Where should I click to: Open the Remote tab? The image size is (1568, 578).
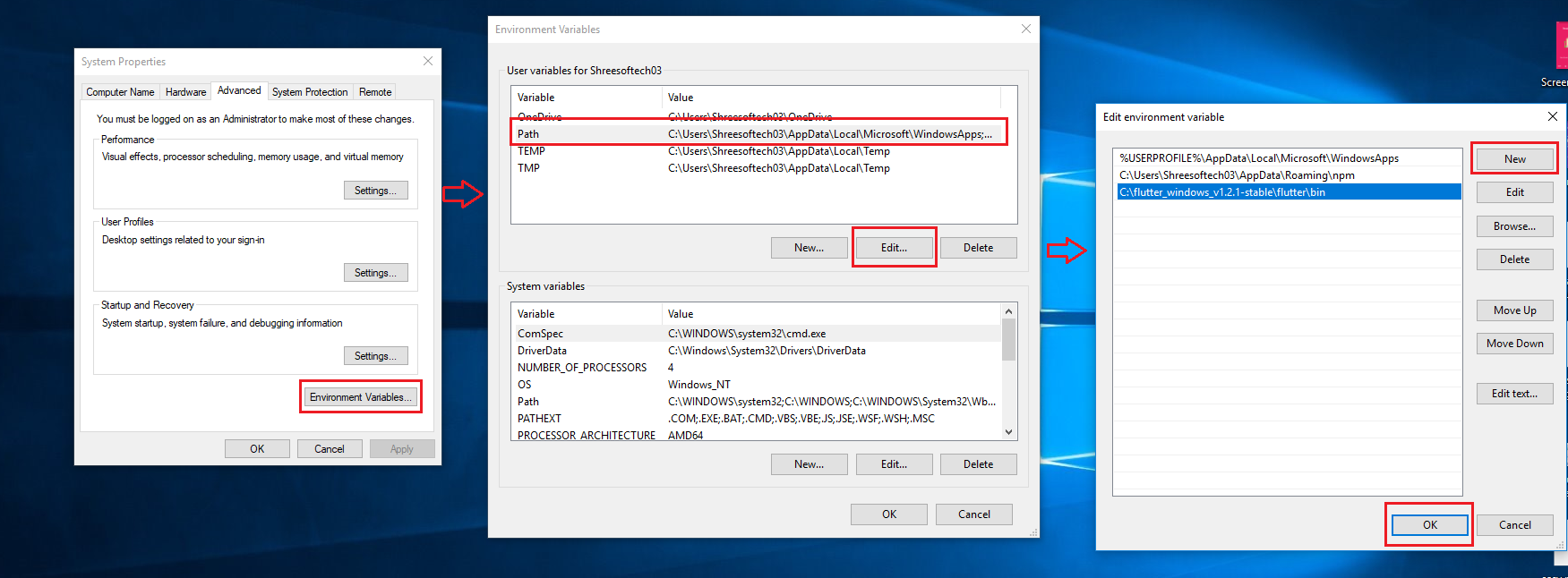click(x=375, y=92)
